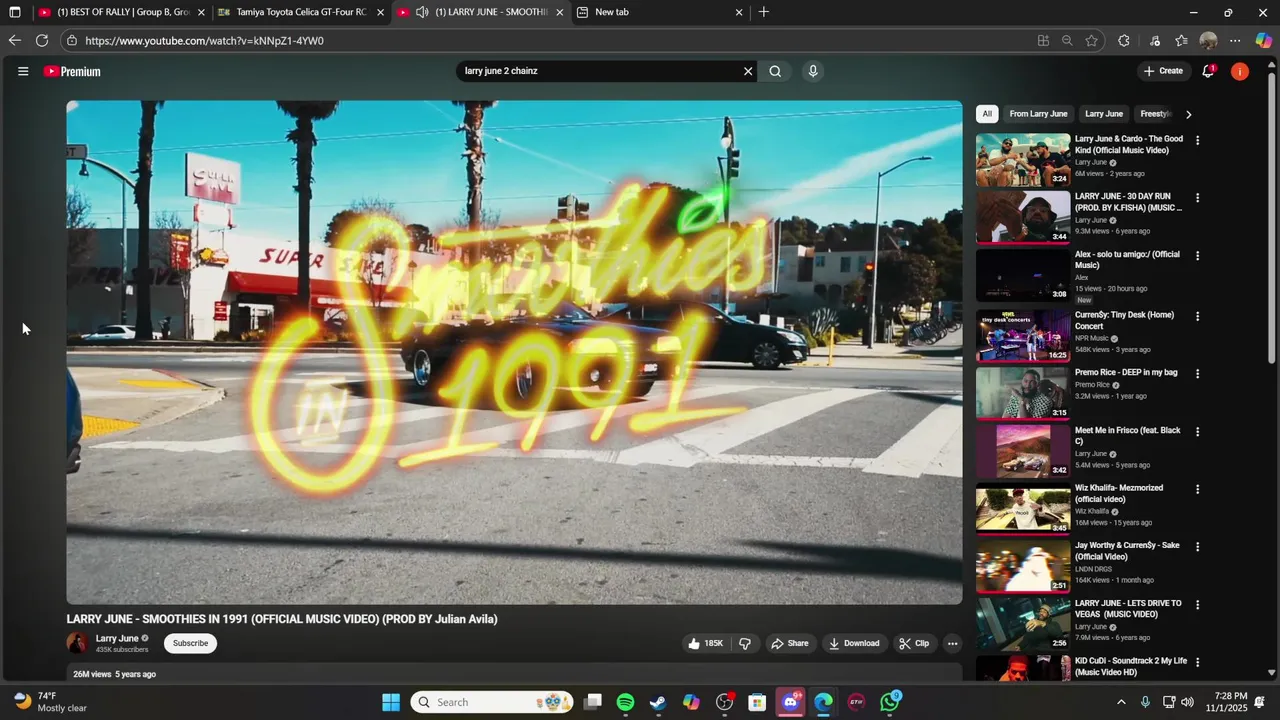Open KID CuDi Soundtrack 2 My Life title
Image resolution: width=1280 pixels, height=720 pixels.
(x=1131, y=666)
